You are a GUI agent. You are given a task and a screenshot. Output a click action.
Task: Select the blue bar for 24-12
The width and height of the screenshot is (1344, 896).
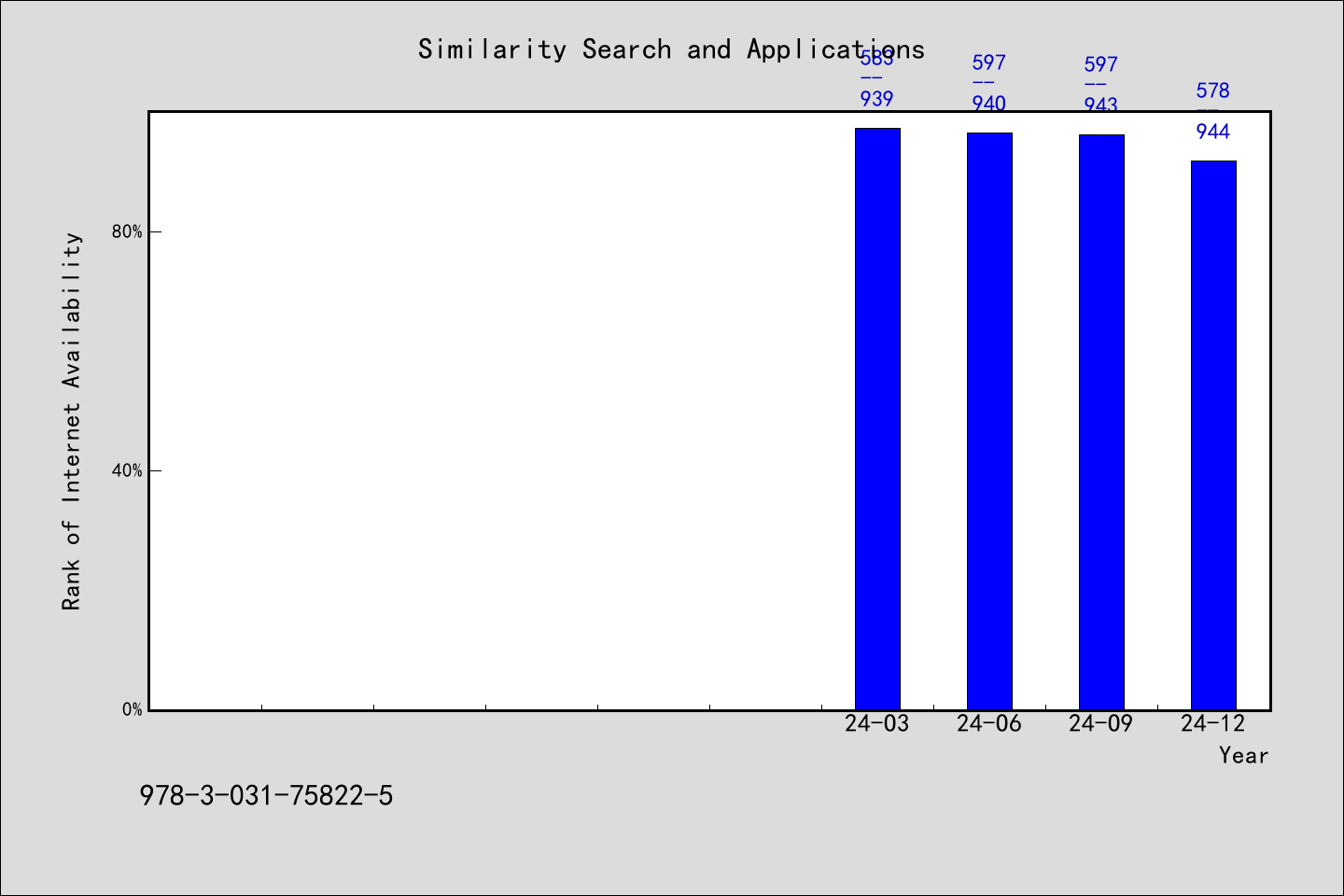tap(1213, 435)
